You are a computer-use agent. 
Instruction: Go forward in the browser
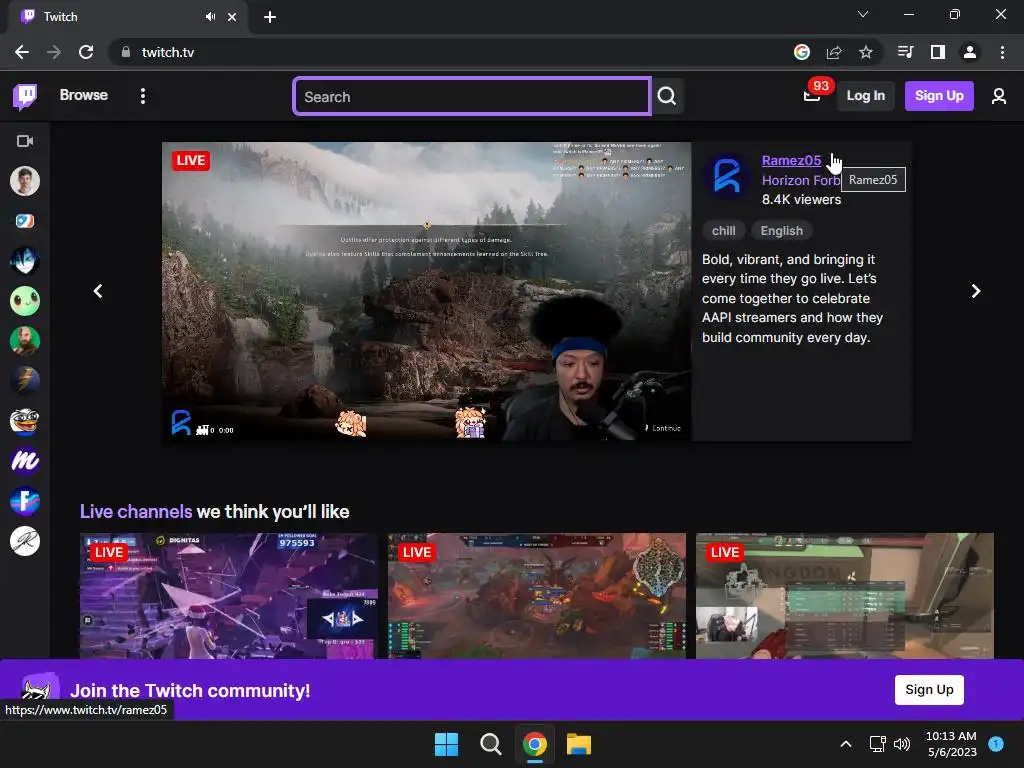coord(54,52)
